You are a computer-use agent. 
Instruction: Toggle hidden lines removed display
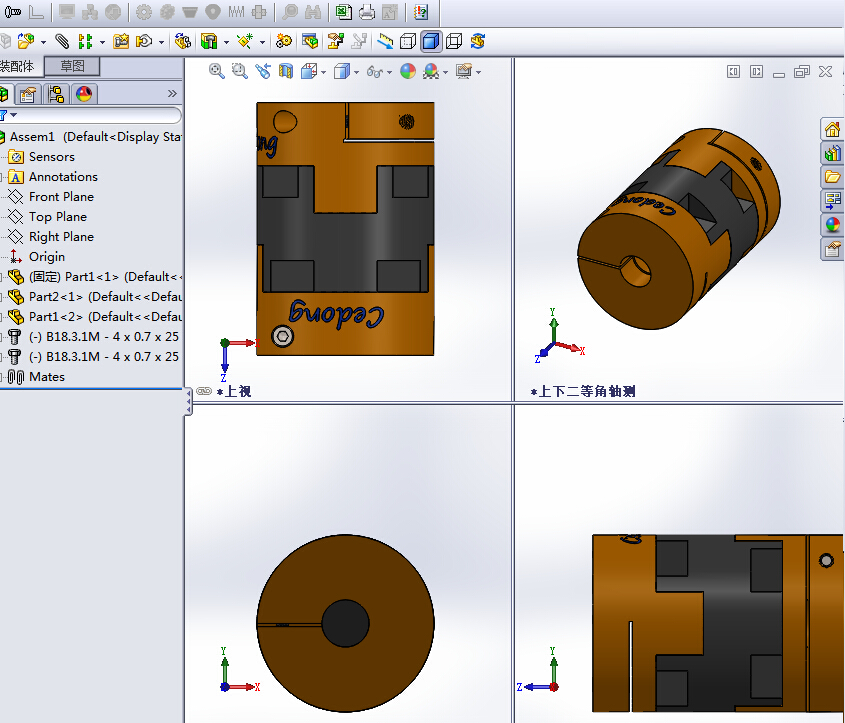408,41
